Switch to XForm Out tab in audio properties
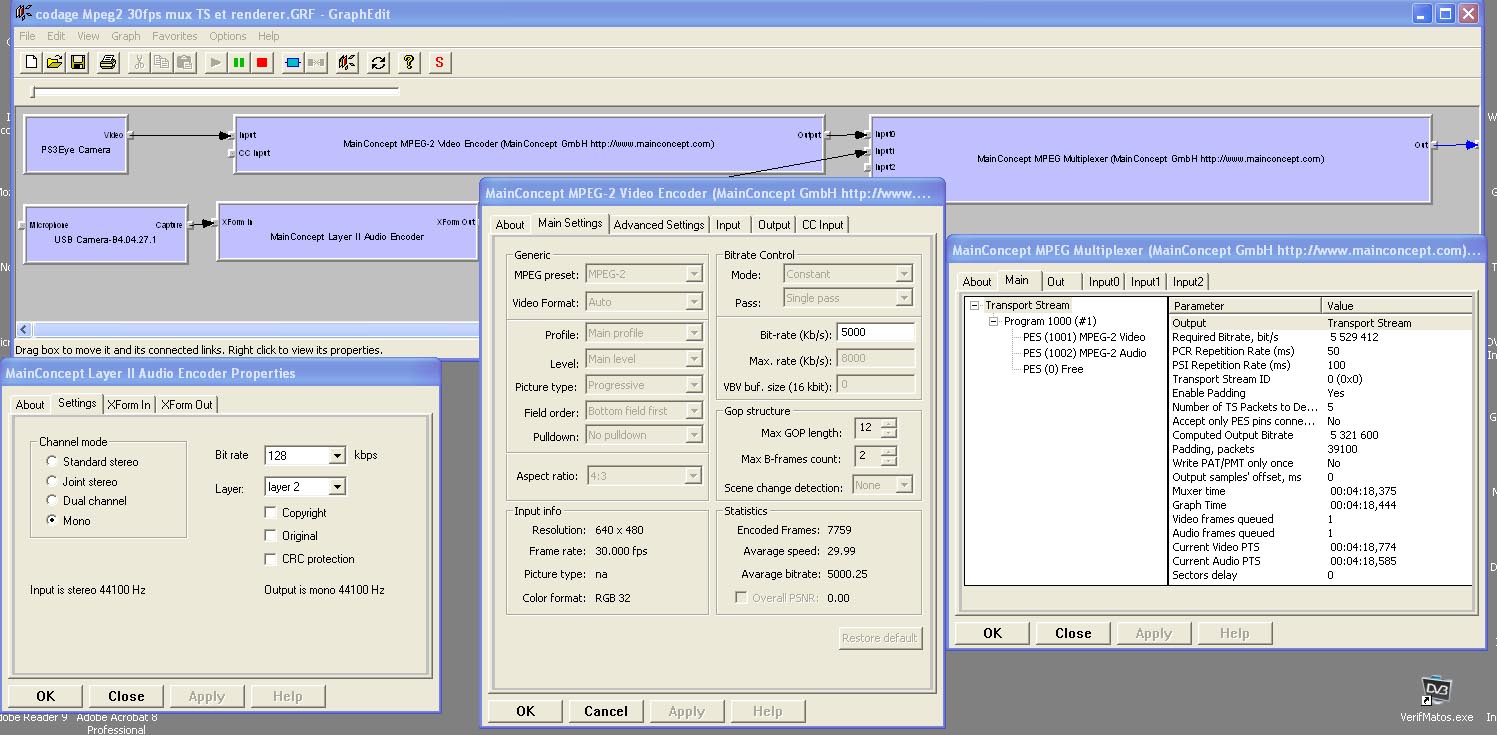This screenshot has width=1497, height=735. [x=188, y=404]
